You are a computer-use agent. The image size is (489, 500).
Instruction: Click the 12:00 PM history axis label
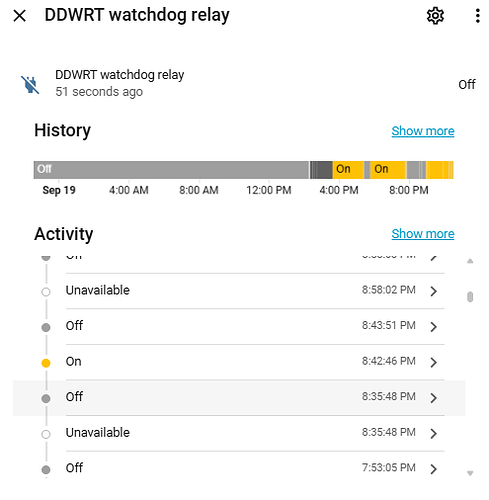tap(269, 190)
